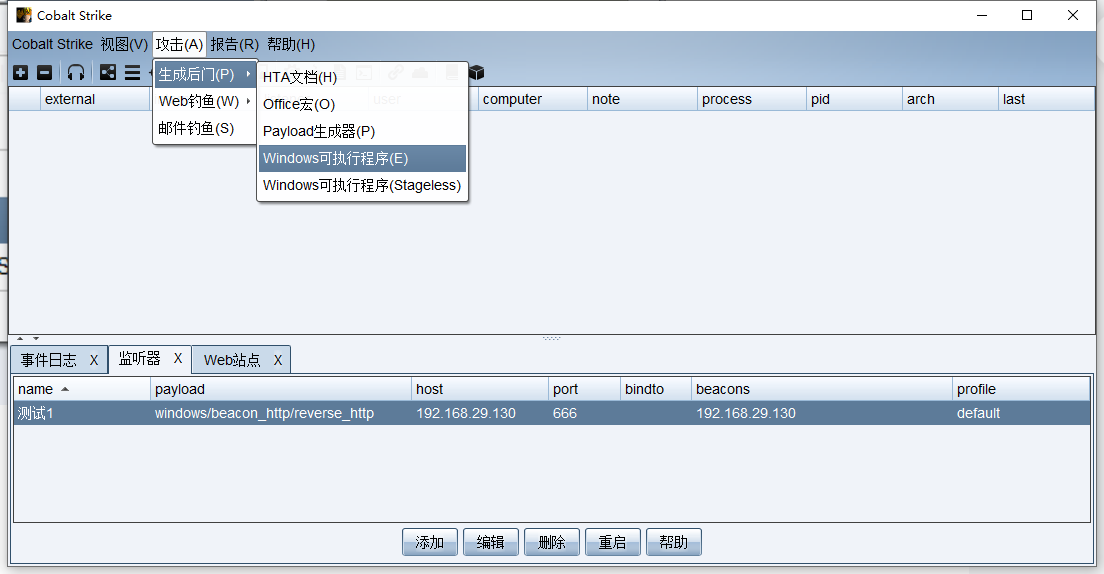Collapse the bottom pane using the split-pane down arrow
The image size is (1104, 574).
coord(36,339)
